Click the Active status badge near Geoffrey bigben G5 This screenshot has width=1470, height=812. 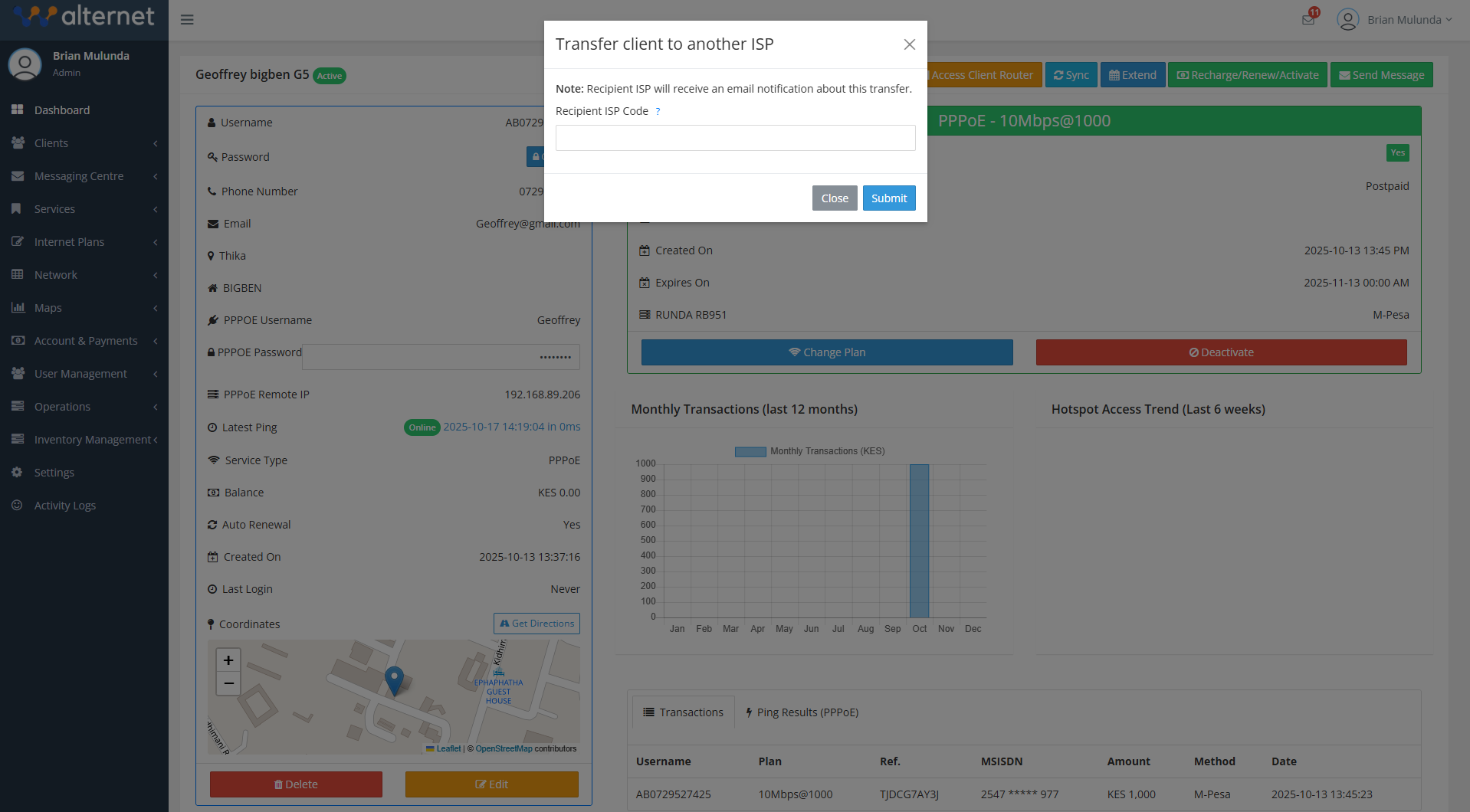pos(330,76)
